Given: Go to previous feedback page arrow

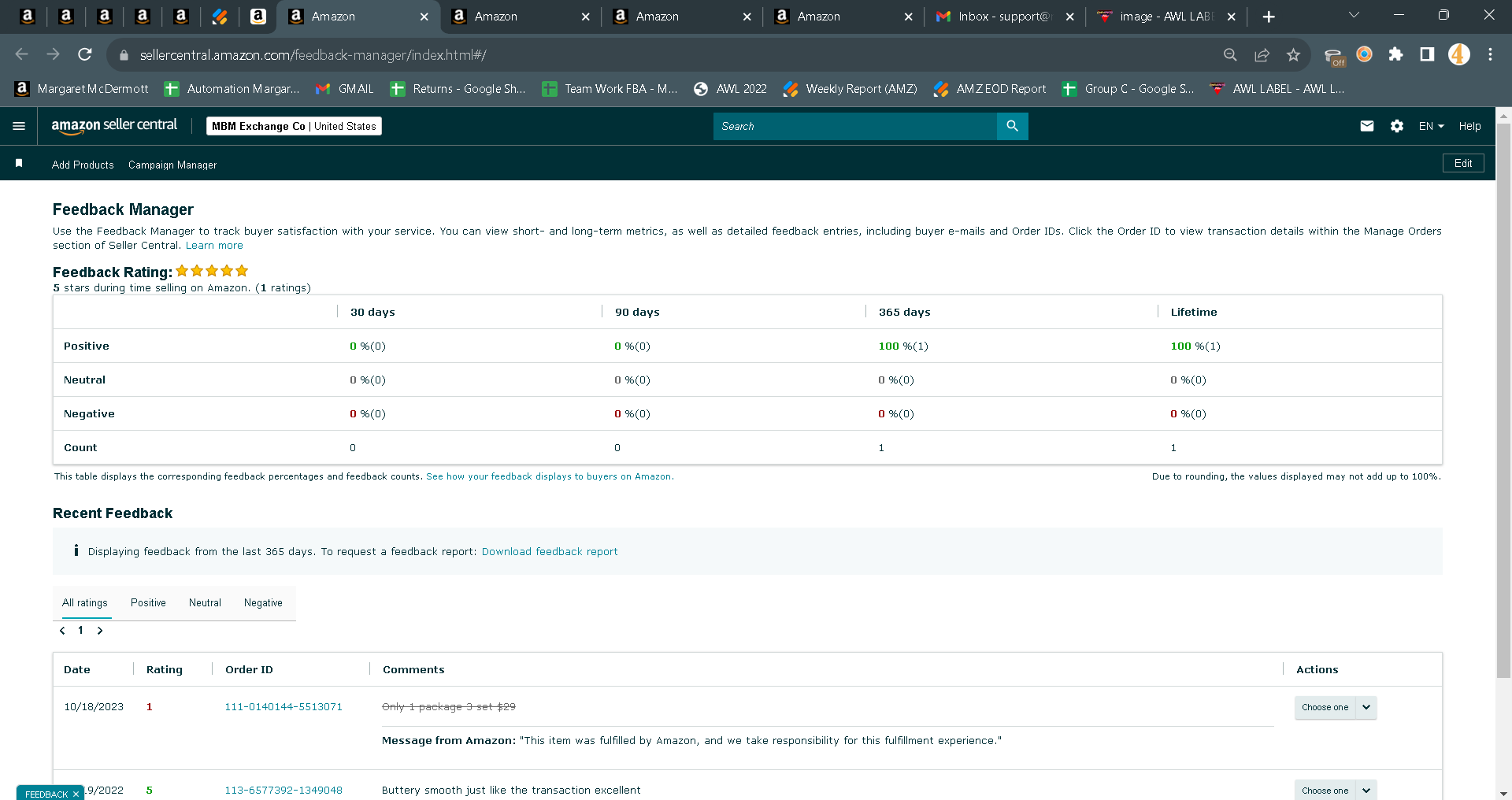Looking at the screenshot, I should click(x=62, y=631).
